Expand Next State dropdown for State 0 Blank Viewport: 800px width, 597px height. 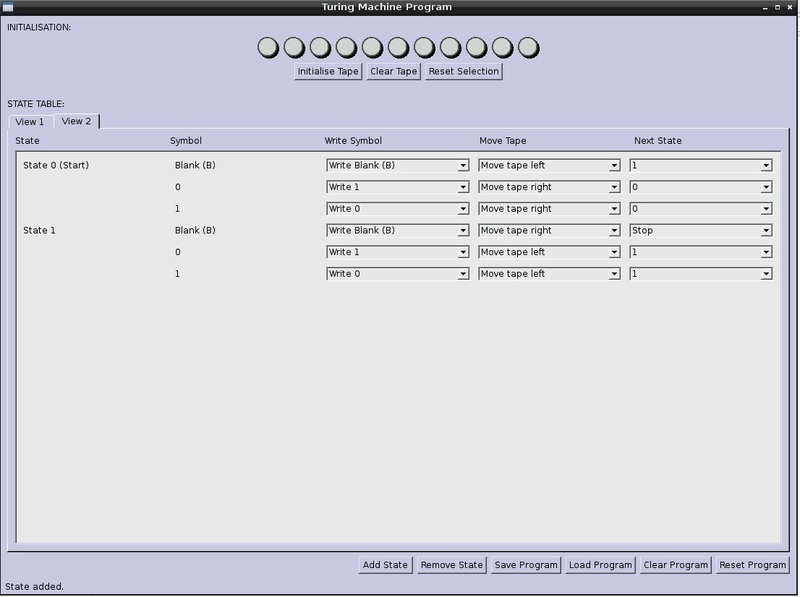701,166
